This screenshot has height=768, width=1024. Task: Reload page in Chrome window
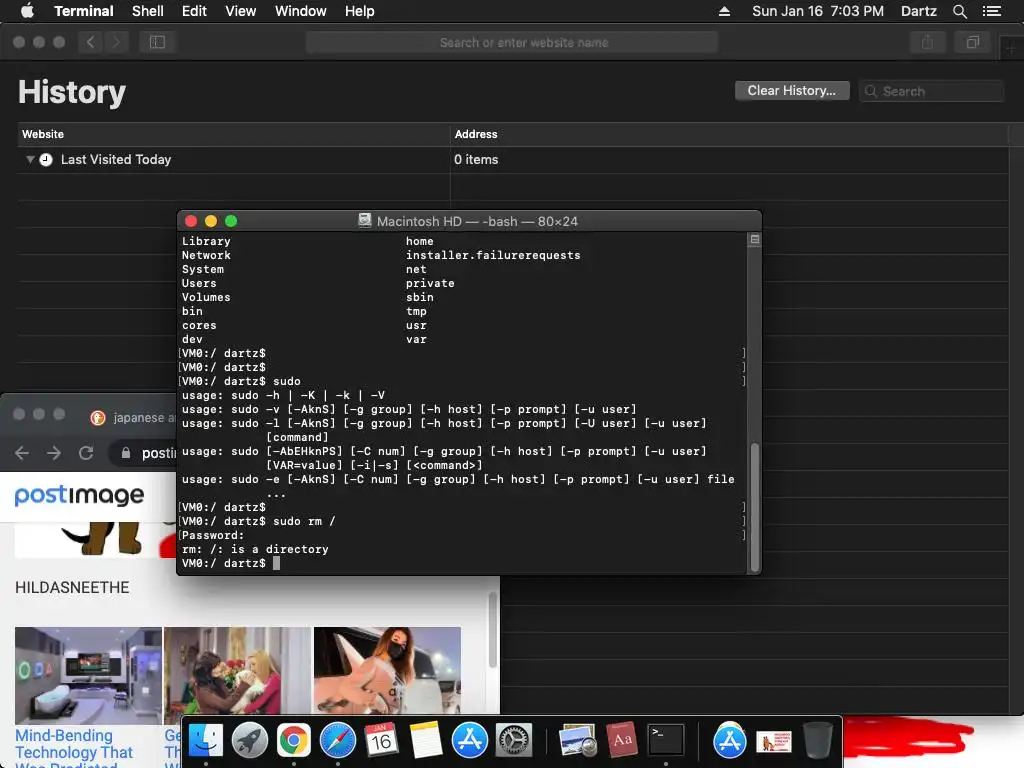click(86, 453)
